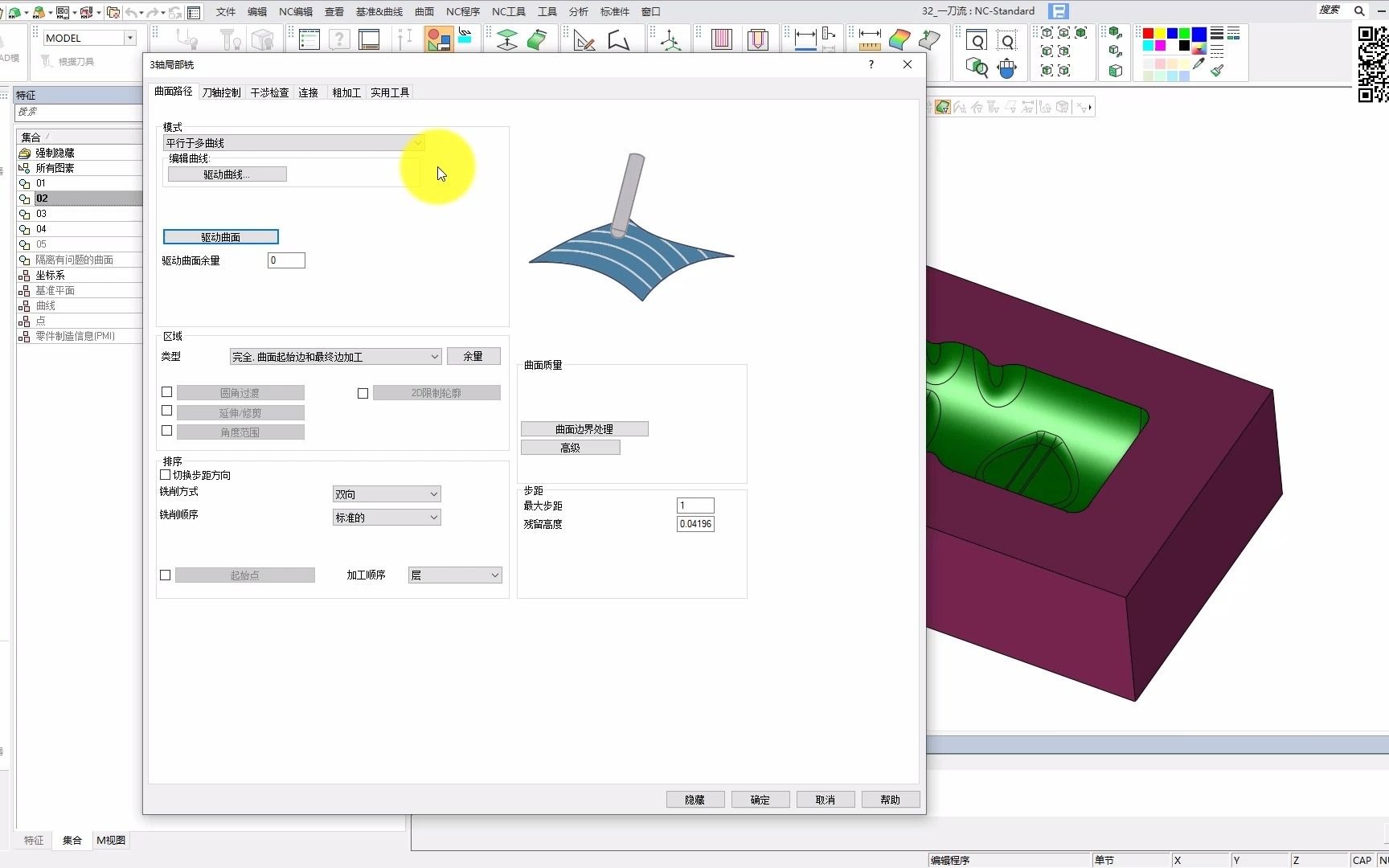Open the curvature color map surface icon

(x=899, y=39)
